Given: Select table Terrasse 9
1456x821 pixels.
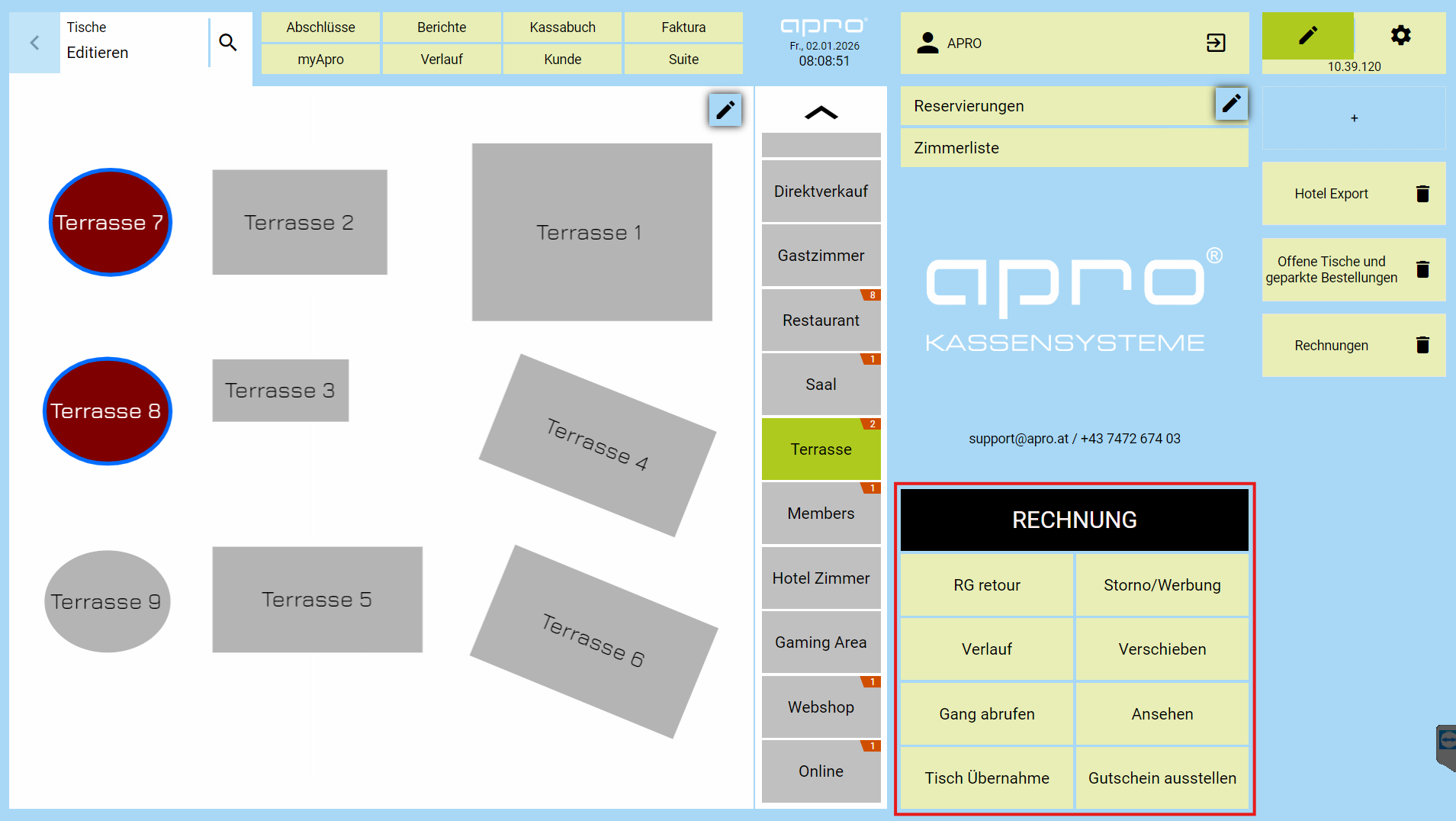Looking at the screenshot, I should tap(108, 601).
